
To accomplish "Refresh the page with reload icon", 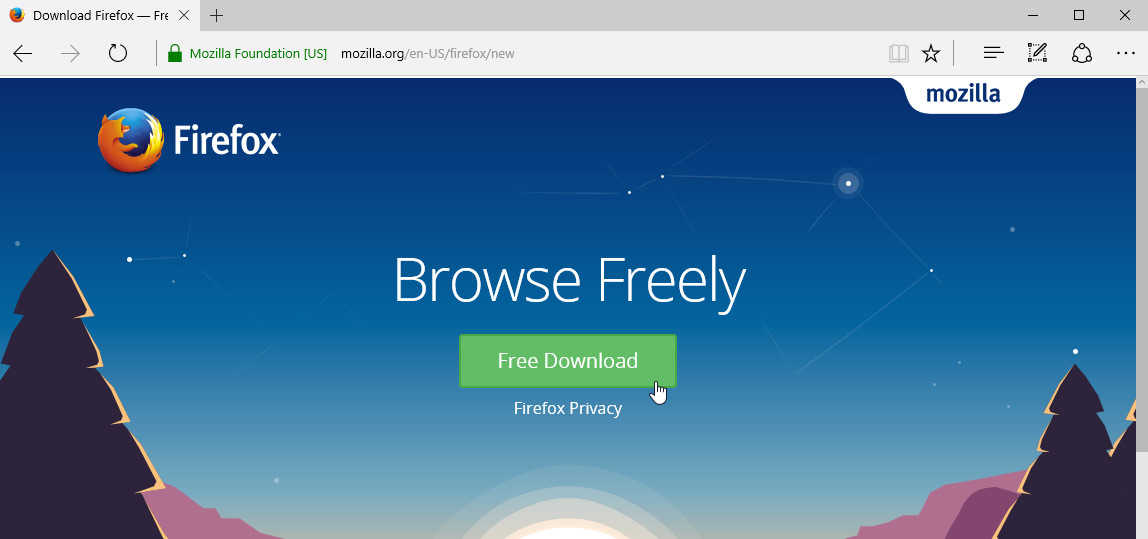I will tap(118, 53).
